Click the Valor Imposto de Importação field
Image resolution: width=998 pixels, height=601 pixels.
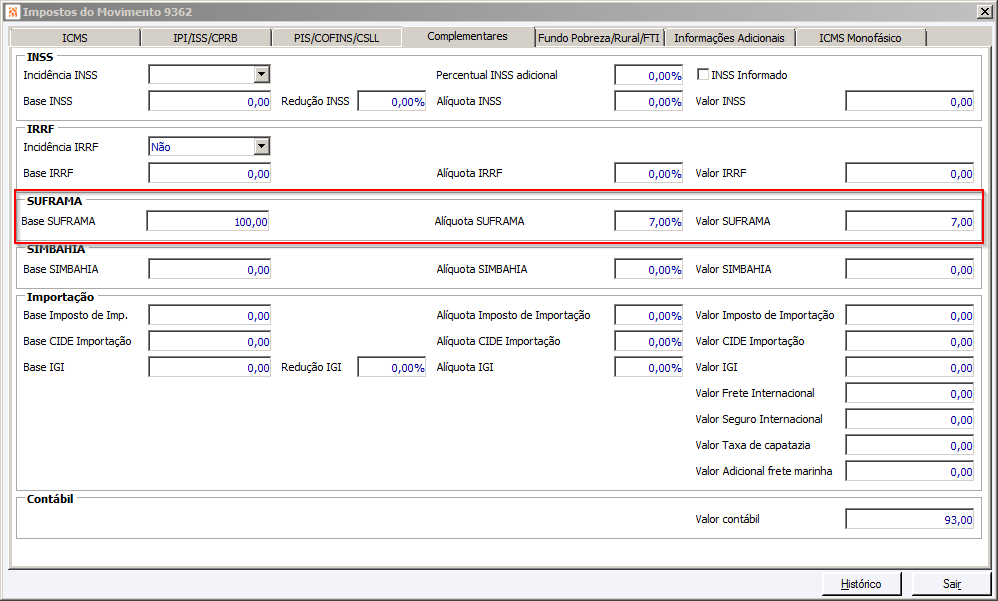click(x=910, y=315)
